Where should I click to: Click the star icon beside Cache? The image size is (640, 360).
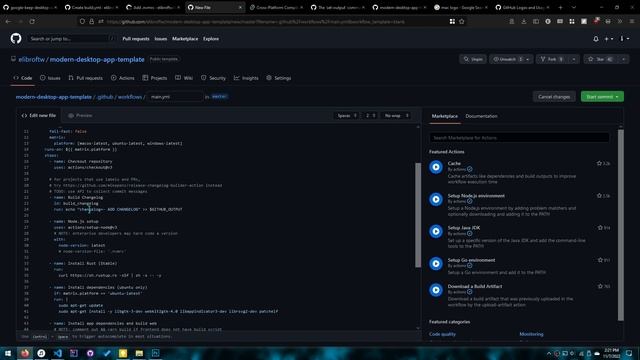599,163
